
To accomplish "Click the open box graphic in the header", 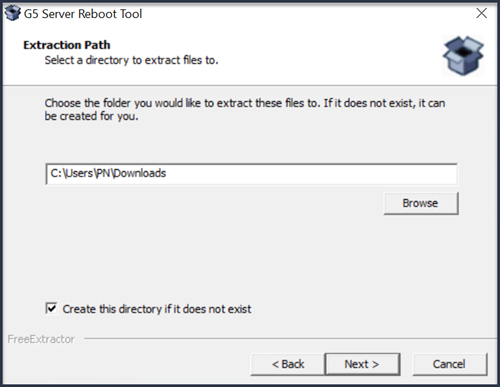I will (x=463, y=55).
